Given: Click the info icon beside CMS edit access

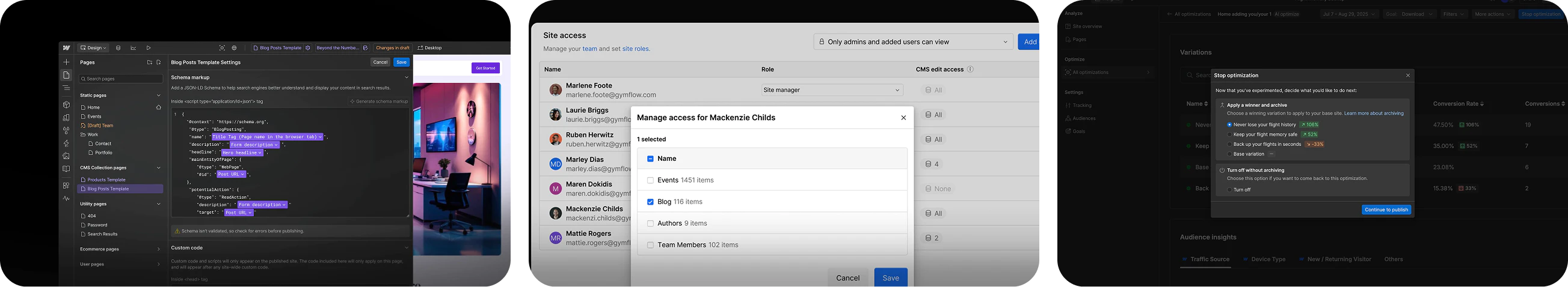Looking at the screenshot, I should (x=970, y=69).
